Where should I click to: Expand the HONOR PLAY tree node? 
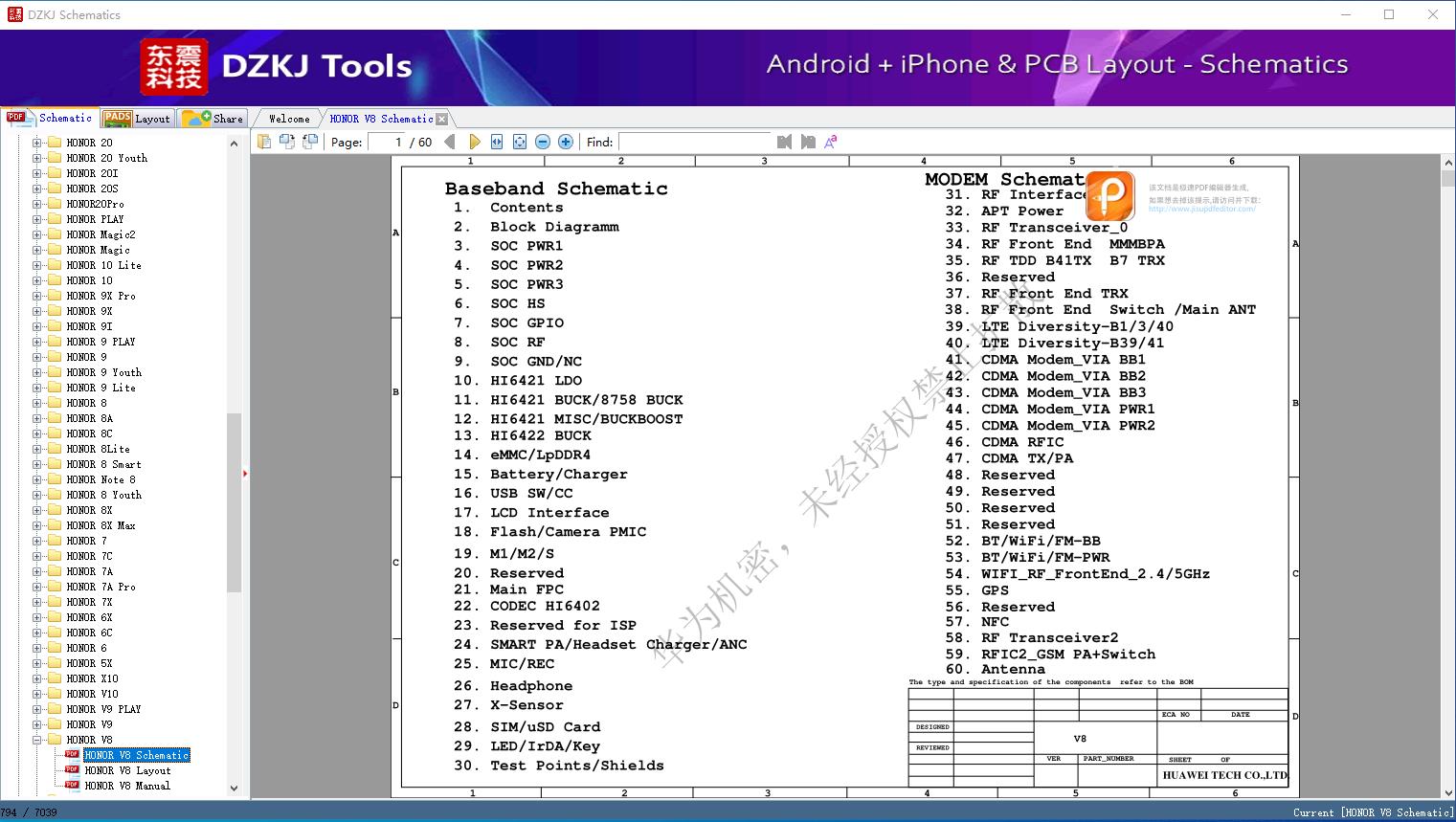36,219
